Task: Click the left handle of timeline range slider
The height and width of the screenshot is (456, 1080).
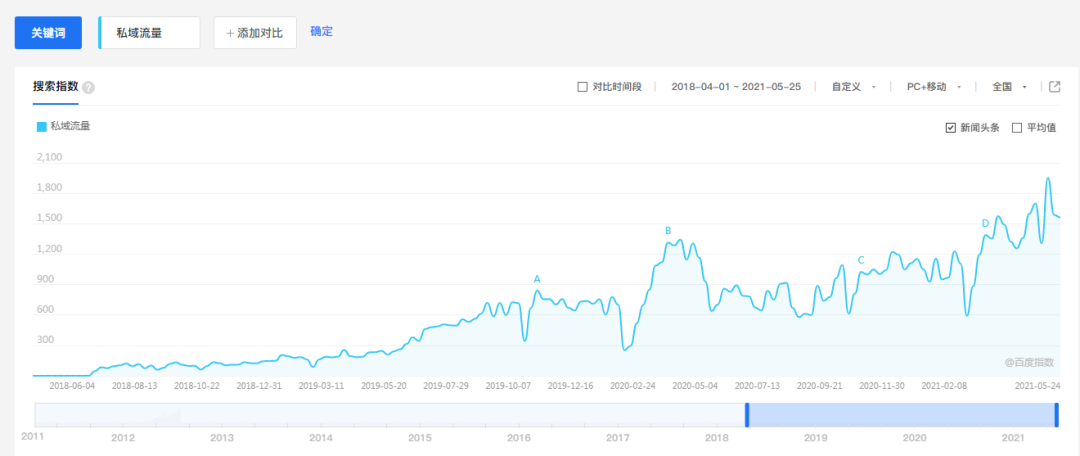Action: click(x=746, y=415)
